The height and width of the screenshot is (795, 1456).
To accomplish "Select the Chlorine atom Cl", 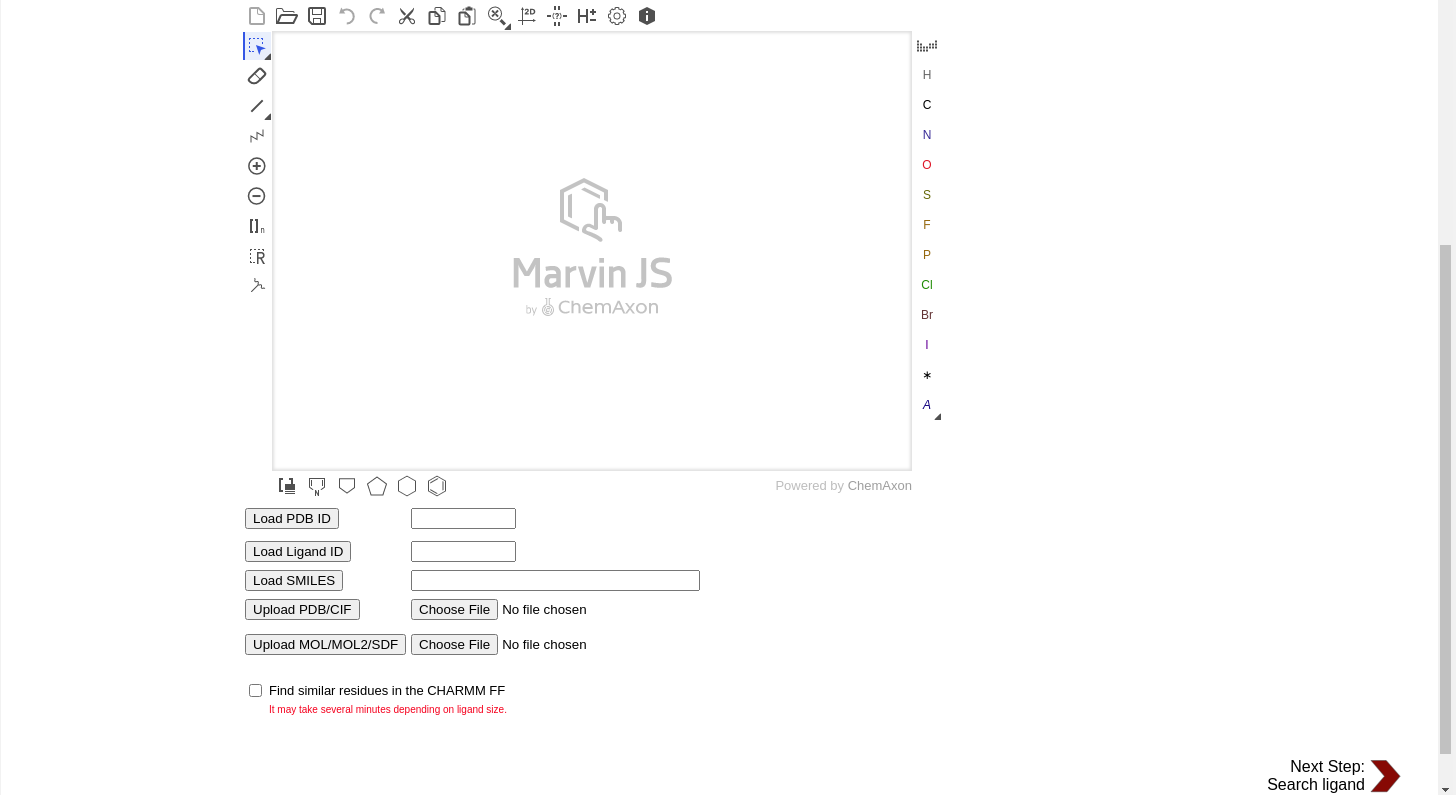I will click(x=927, y=285).
